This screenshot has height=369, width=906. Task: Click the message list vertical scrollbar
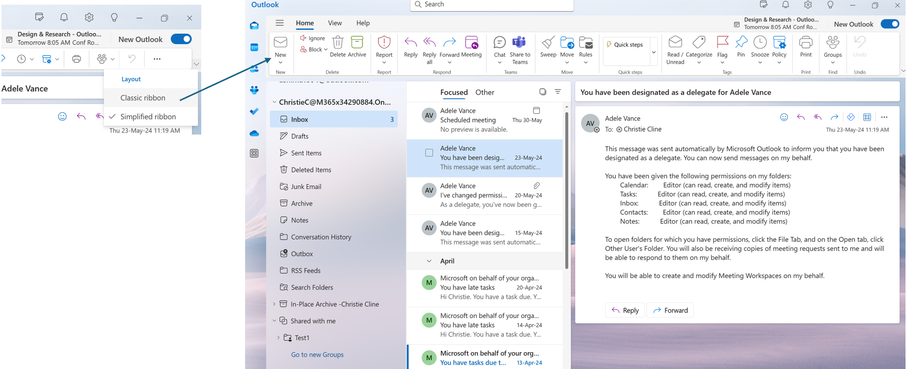[566, 191]
